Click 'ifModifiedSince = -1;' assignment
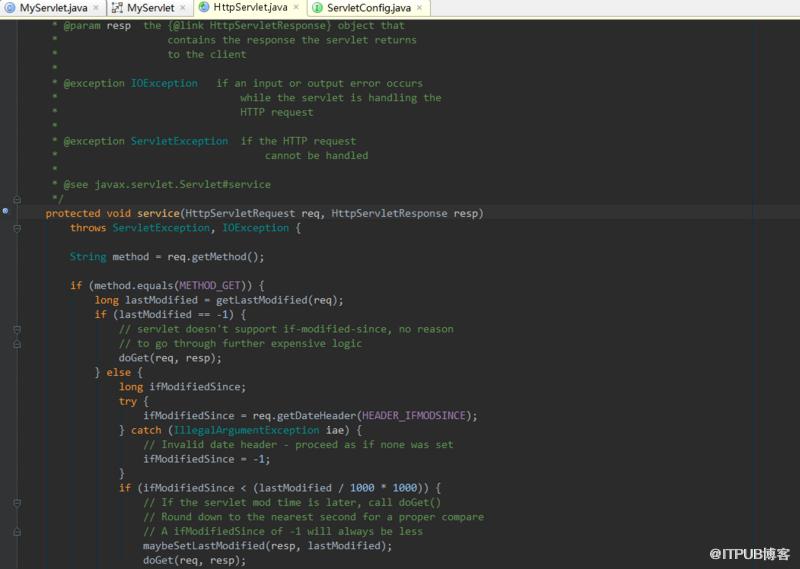 pos(206,459)
